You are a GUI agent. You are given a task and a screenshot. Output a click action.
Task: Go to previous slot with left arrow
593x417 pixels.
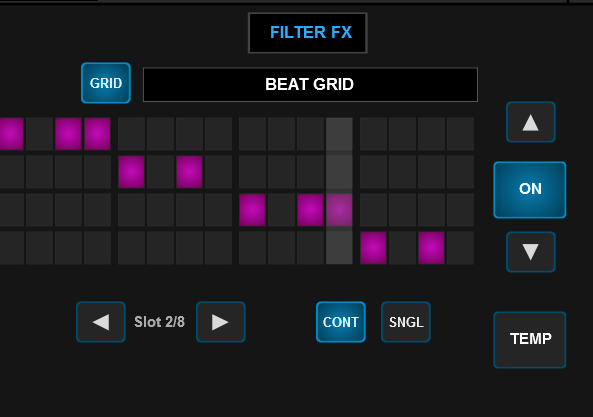101,322
